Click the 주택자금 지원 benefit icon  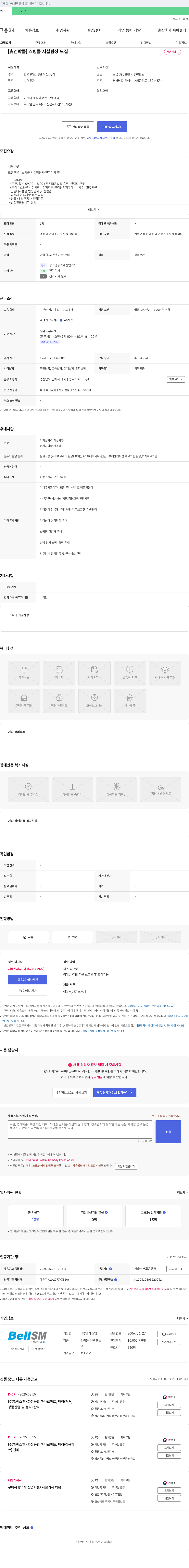coord(24,701)
